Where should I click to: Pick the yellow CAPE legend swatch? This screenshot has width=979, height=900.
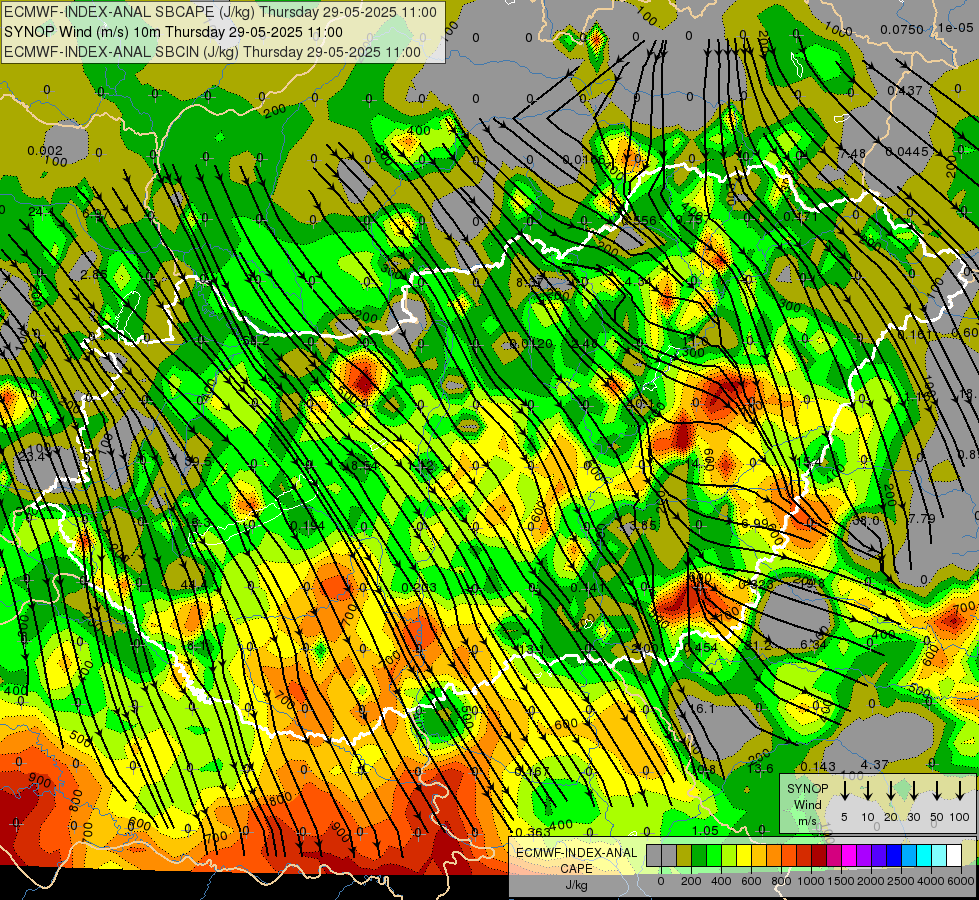point(744,856)
